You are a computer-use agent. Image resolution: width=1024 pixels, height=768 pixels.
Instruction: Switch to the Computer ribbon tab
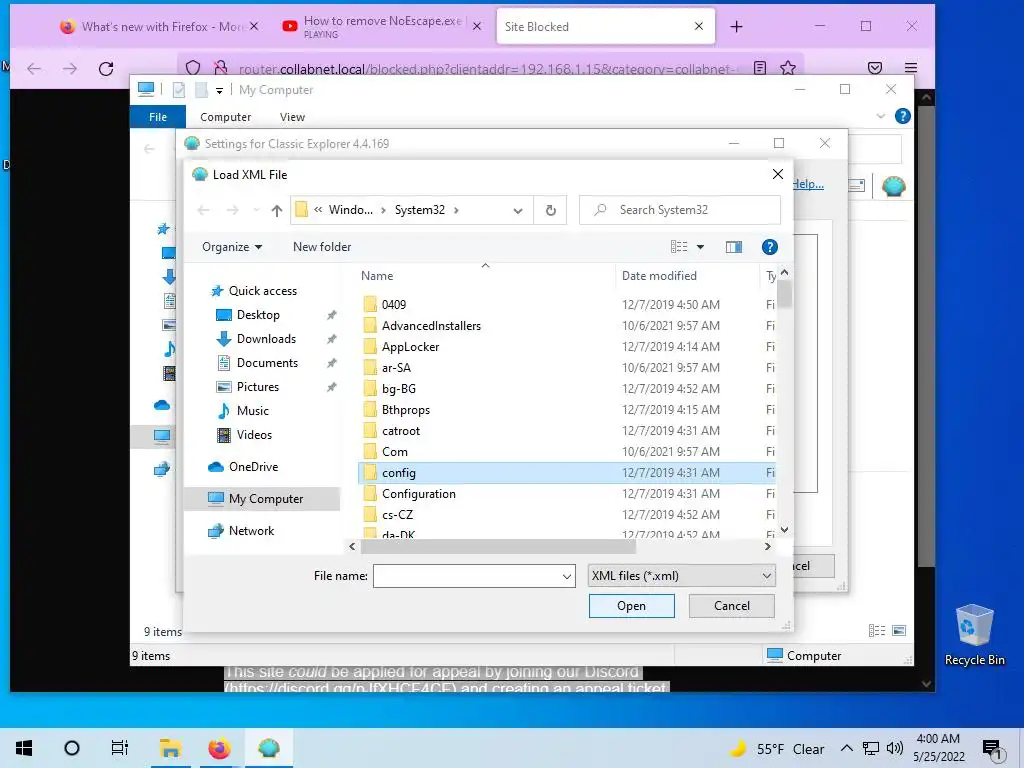225,117
